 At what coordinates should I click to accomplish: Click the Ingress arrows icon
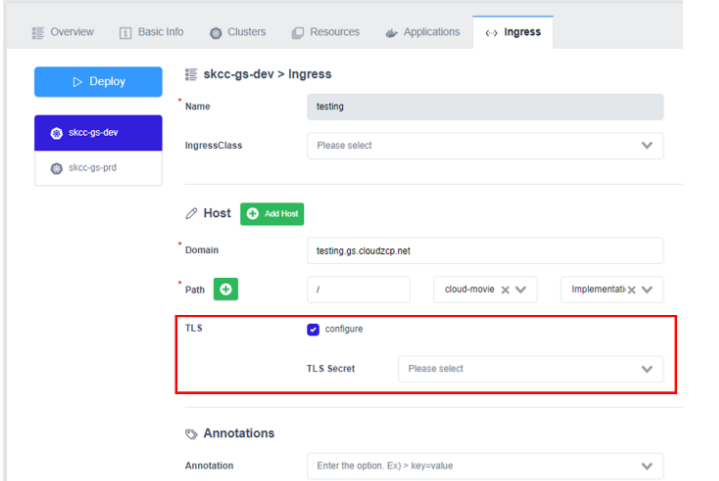point(491,33)
